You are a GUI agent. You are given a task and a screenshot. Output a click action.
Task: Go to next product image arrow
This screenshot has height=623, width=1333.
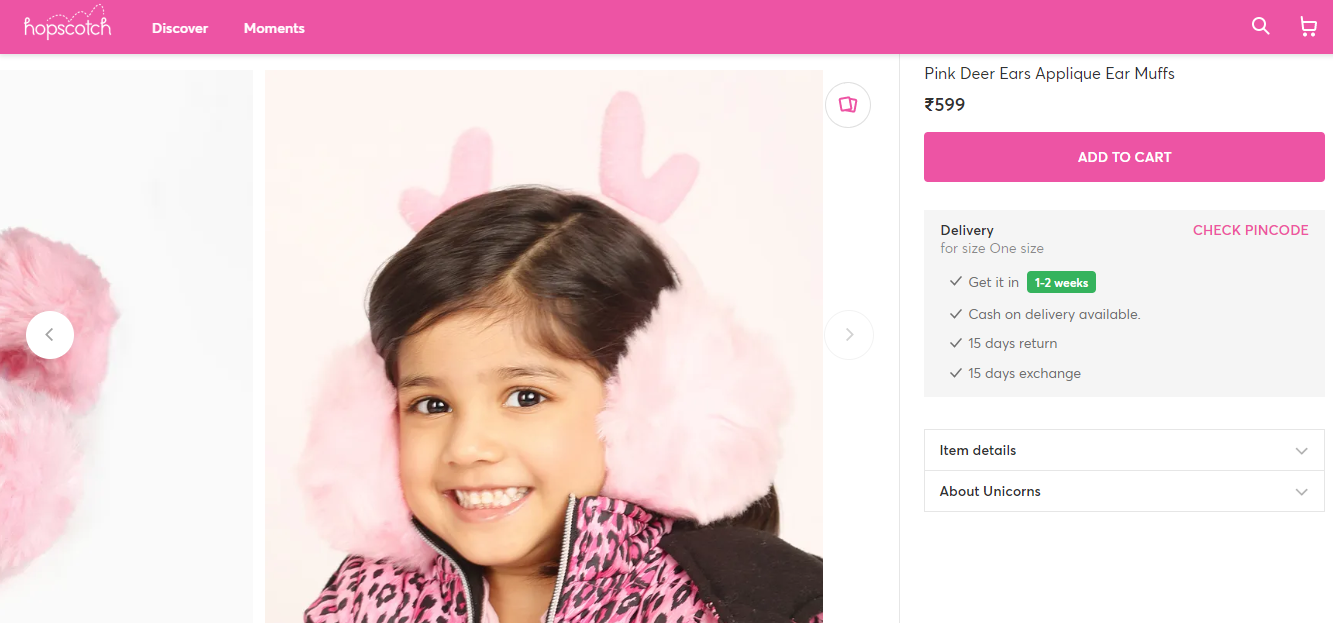[x=849, y=335]
